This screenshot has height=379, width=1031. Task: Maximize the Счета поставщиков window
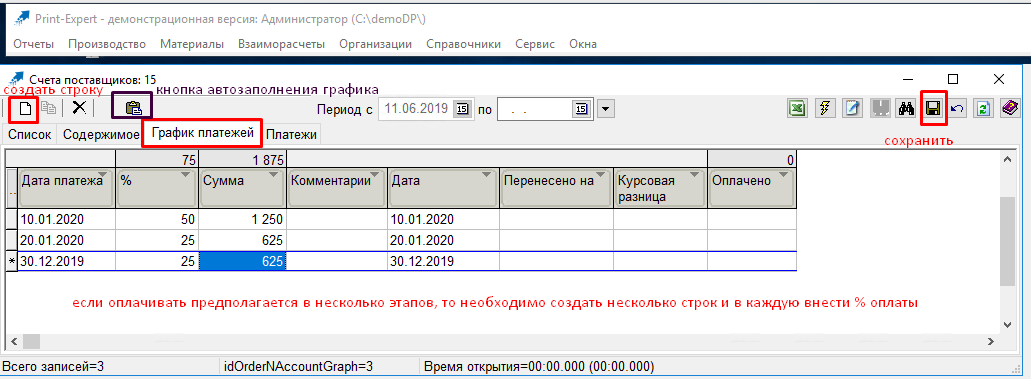952,79
